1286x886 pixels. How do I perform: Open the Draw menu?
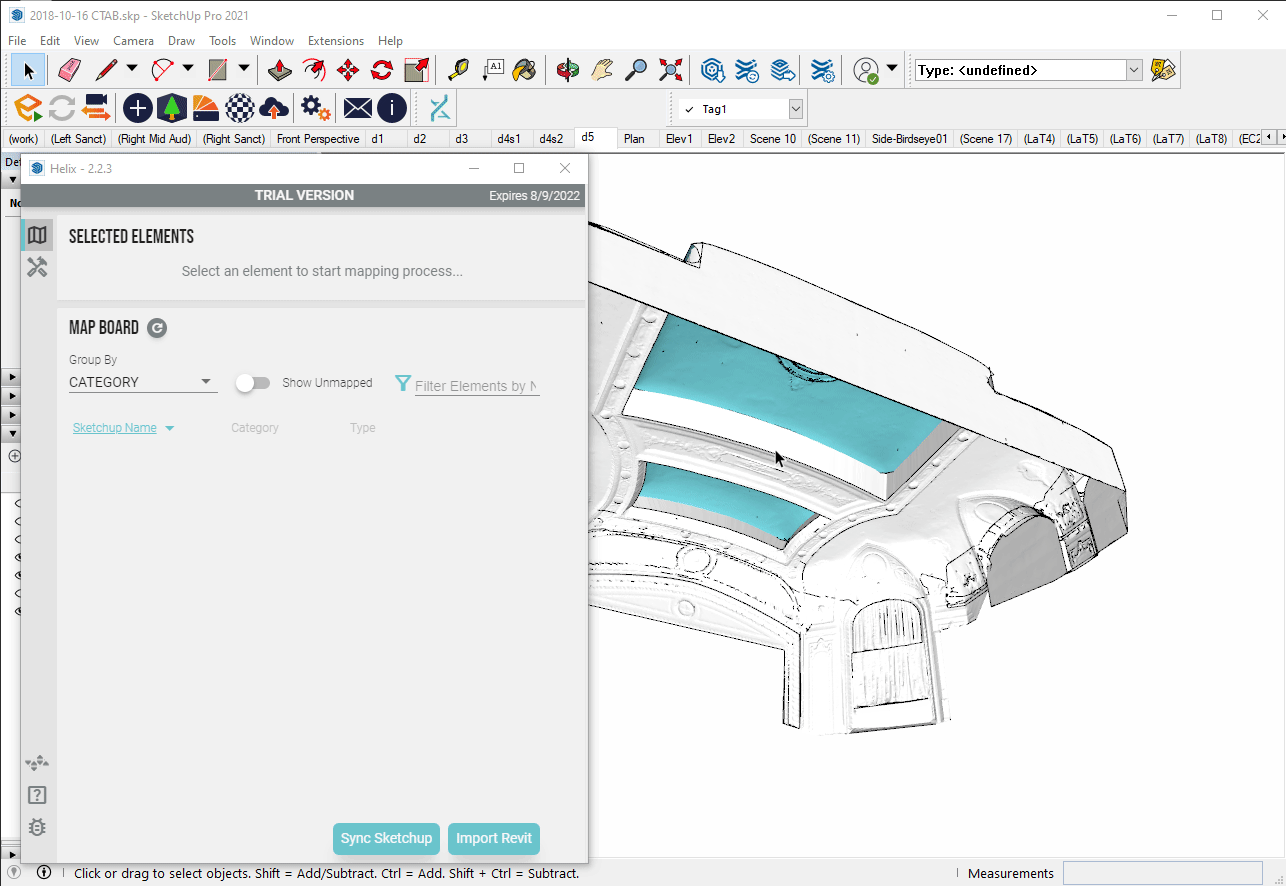coord(181,41)
